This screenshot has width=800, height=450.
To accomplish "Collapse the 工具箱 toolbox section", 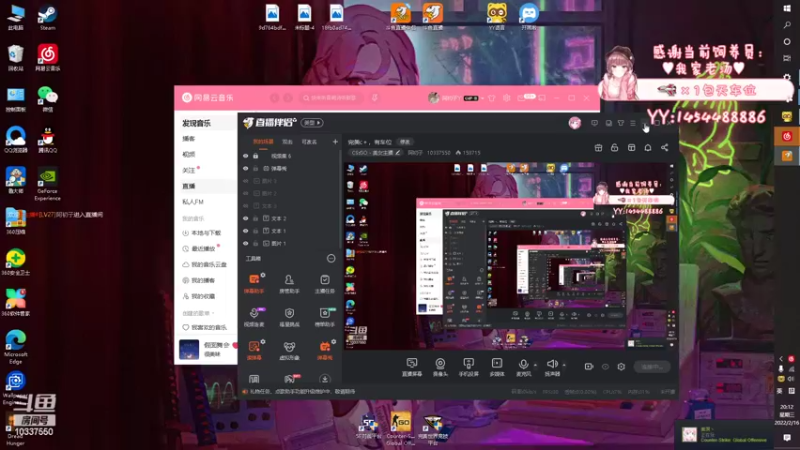I will [331, 259].
